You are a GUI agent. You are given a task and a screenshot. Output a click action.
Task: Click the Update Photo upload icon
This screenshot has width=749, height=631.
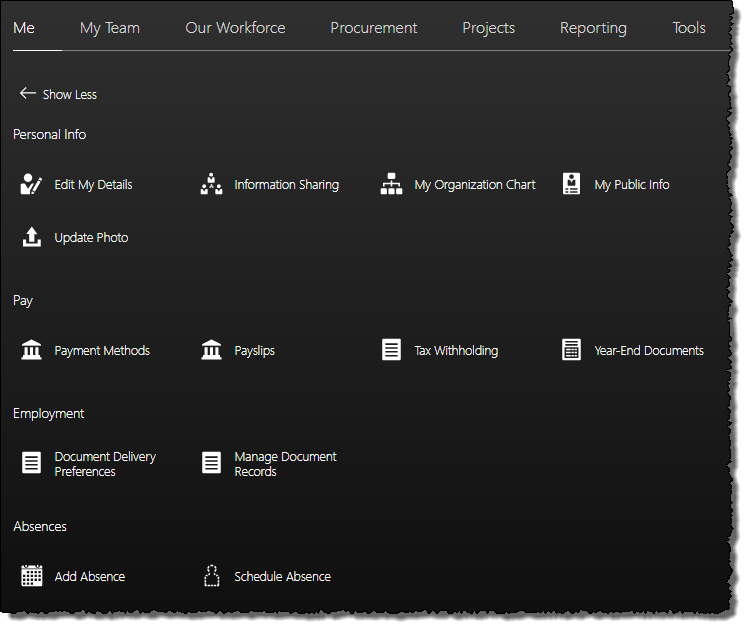tap(32, 237)
